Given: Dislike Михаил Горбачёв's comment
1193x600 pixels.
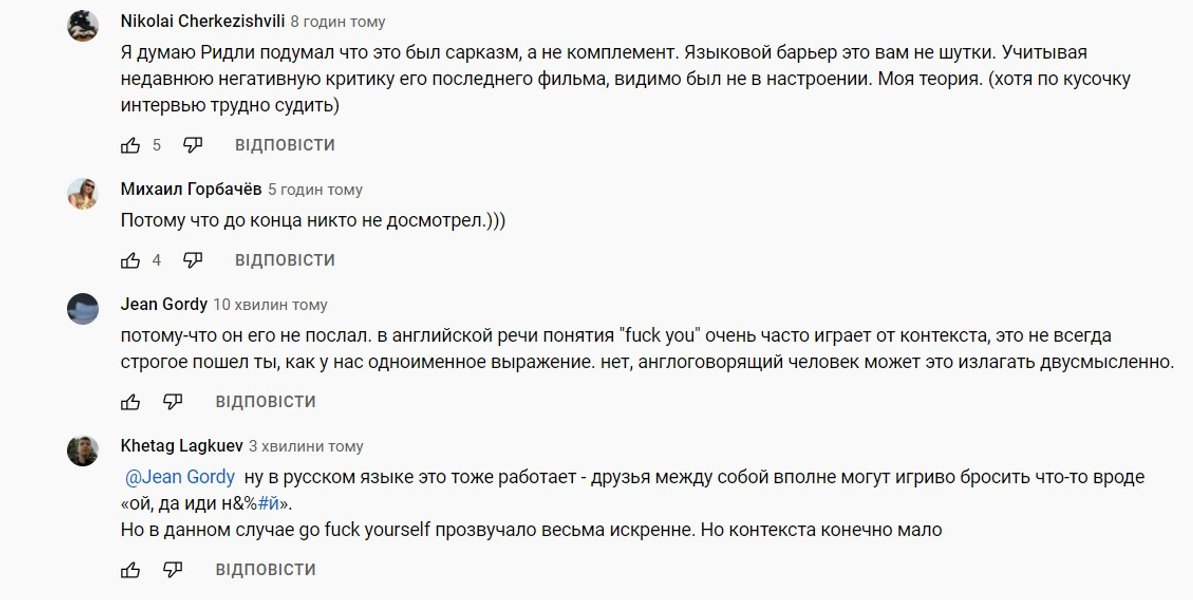Looking at the screenshot, I should (x=193, y=260).
